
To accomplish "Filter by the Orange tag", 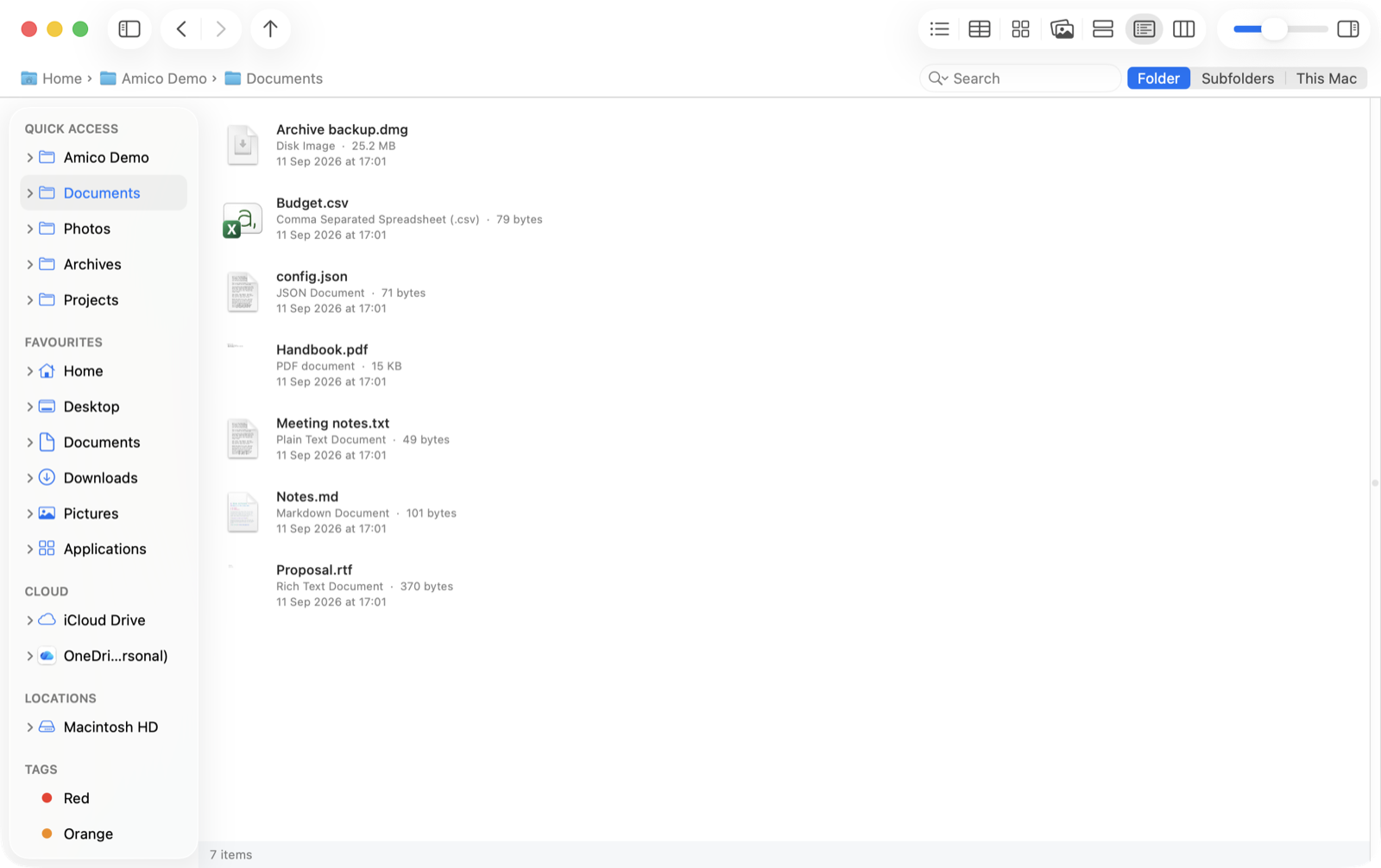I will [104, 834].
